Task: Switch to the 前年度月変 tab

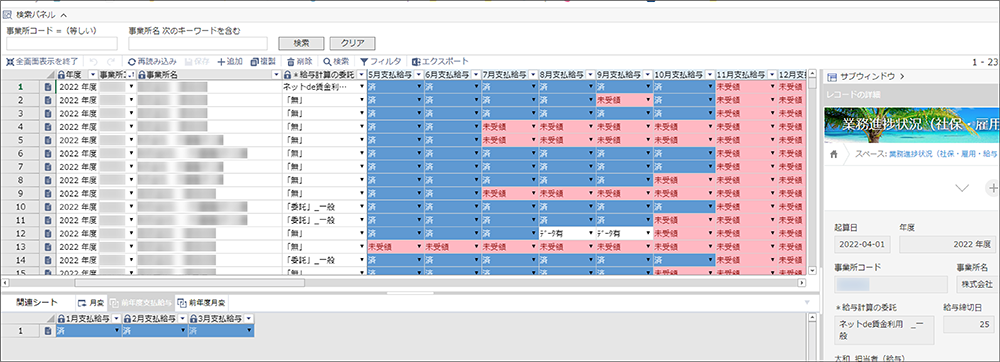Action: [x=202, y=302]
